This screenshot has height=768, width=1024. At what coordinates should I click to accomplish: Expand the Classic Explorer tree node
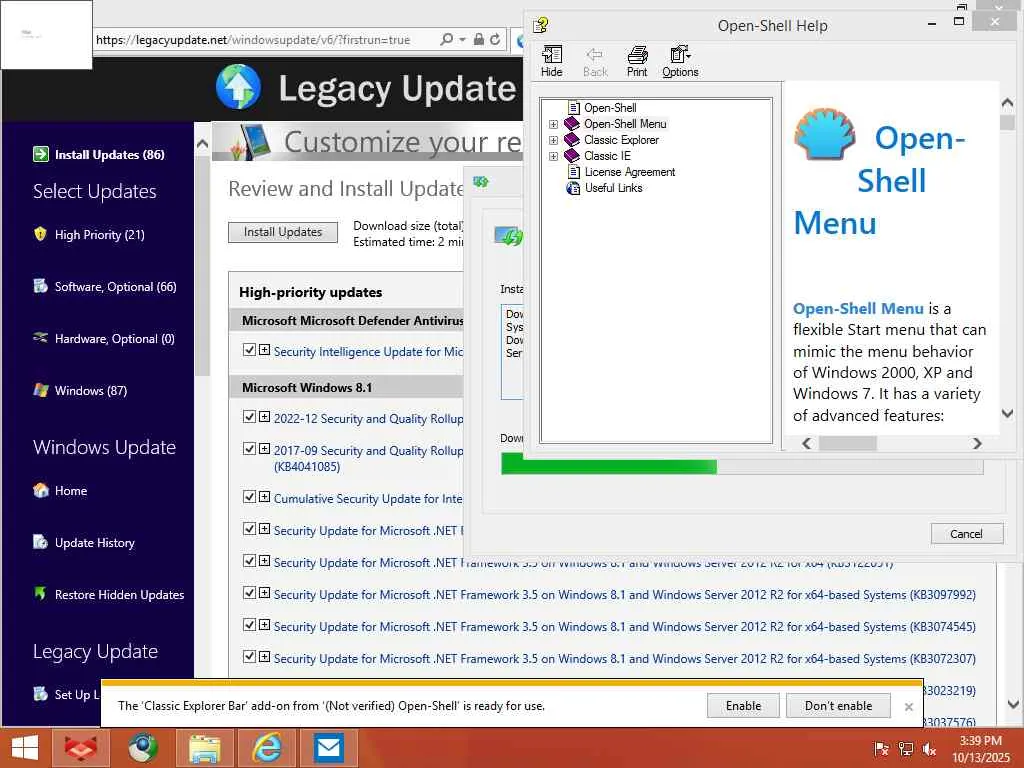click(553, 140)
